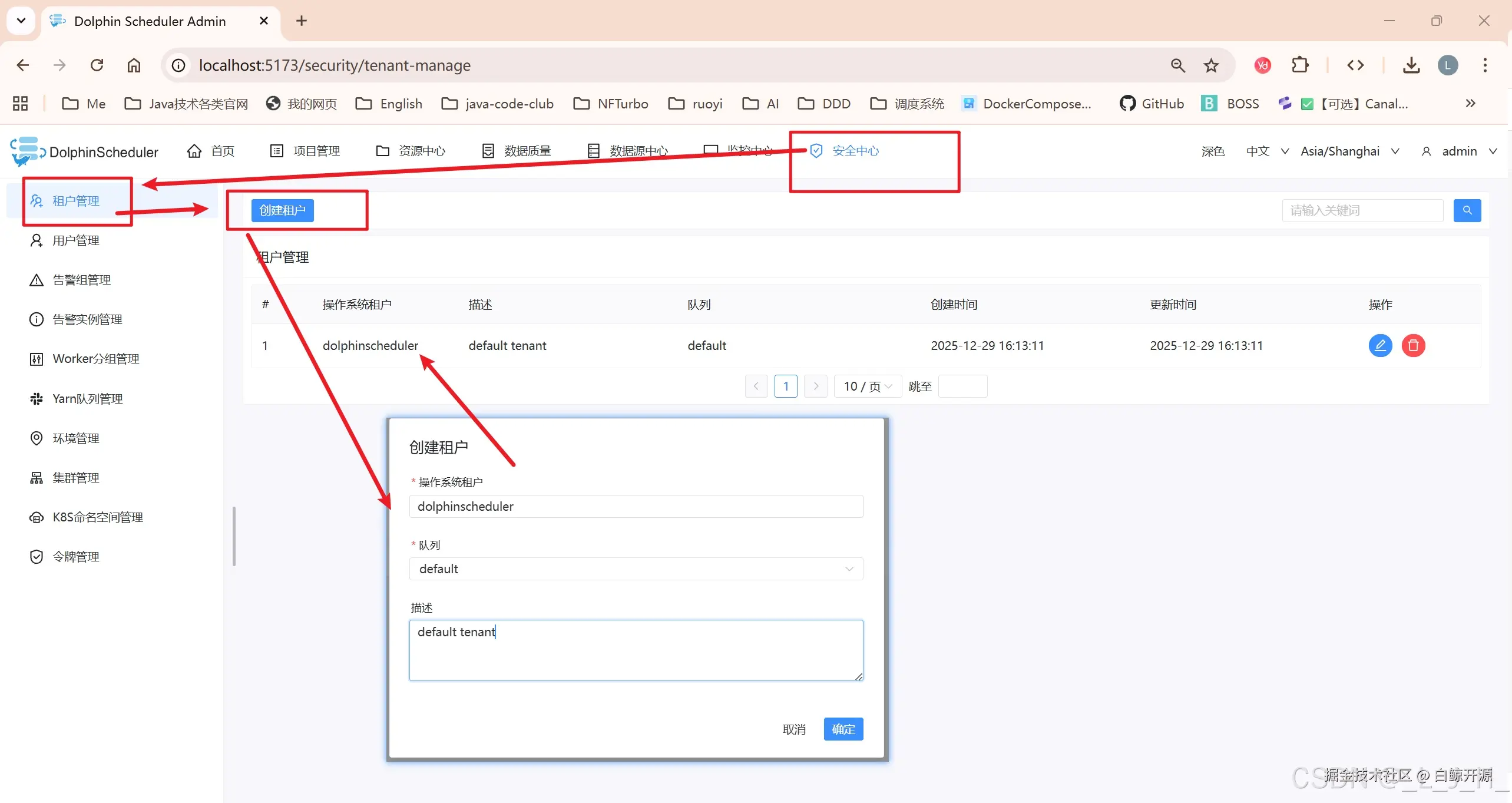
Task: Expand the 队列 default dropdown
Action: (636, 569)
